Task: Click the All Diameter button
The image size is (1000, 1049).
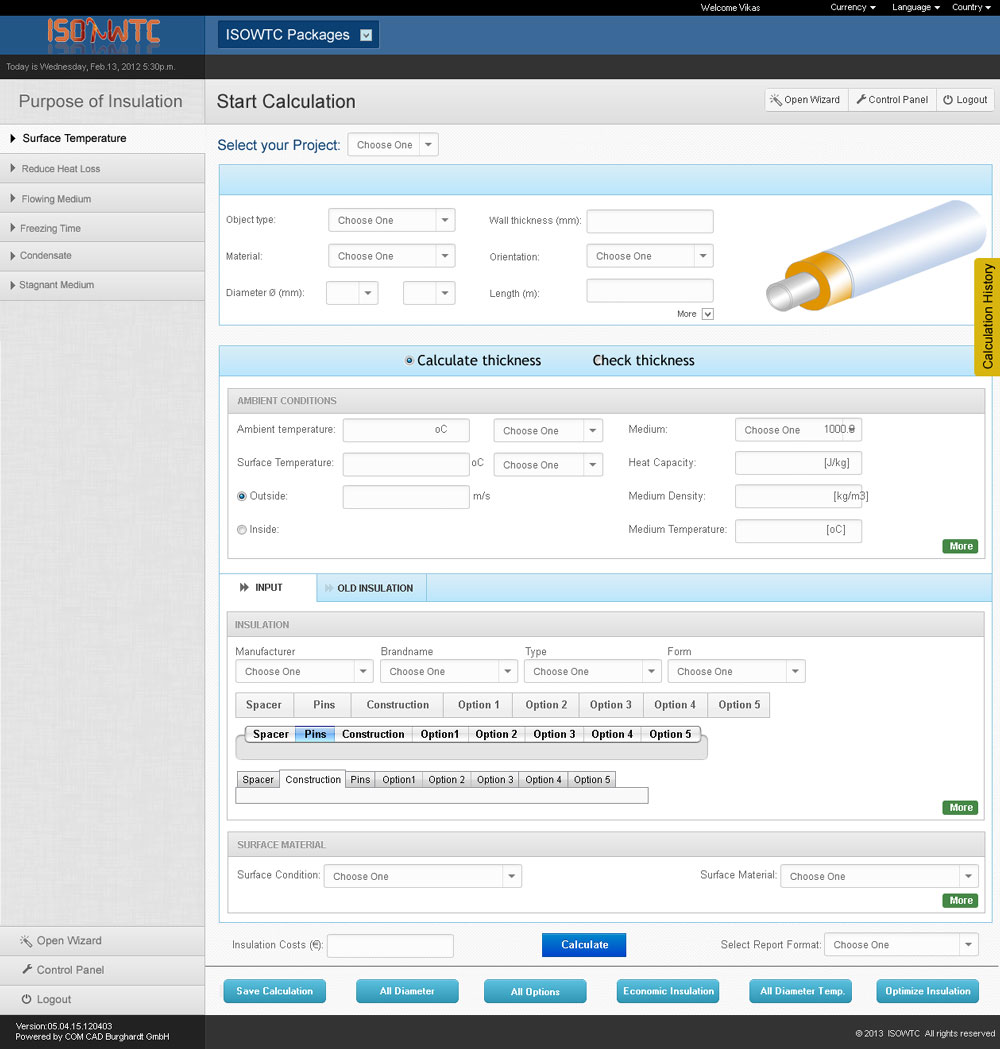Action: point(407,991)
